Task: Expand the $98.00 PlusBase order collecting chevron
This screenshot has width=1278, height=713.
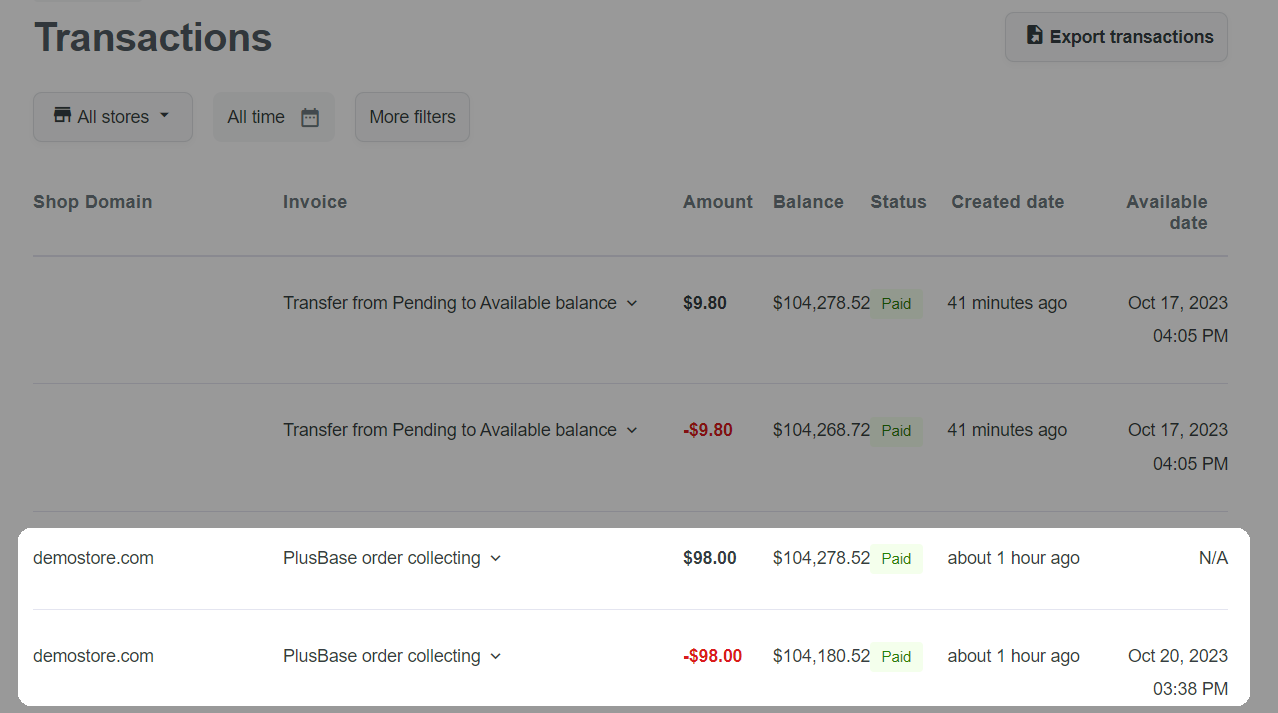Action: (495, 558)
